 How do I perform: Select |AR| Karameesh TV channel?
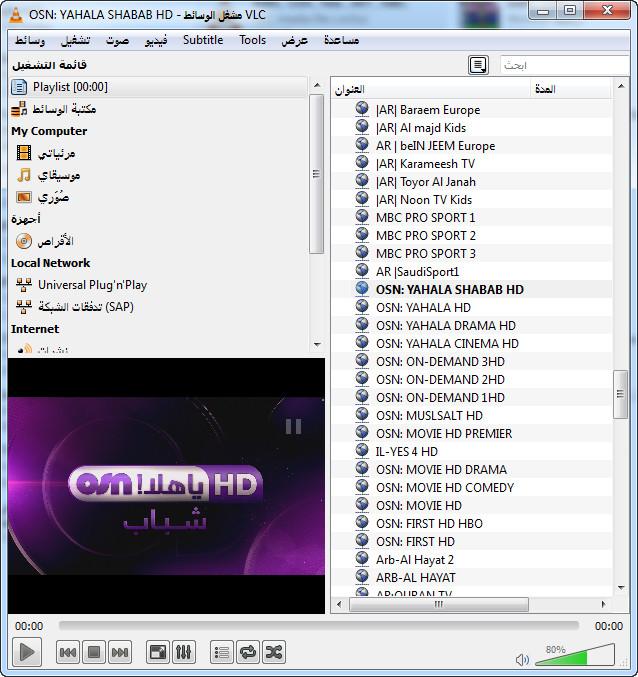tap(472, 164)
